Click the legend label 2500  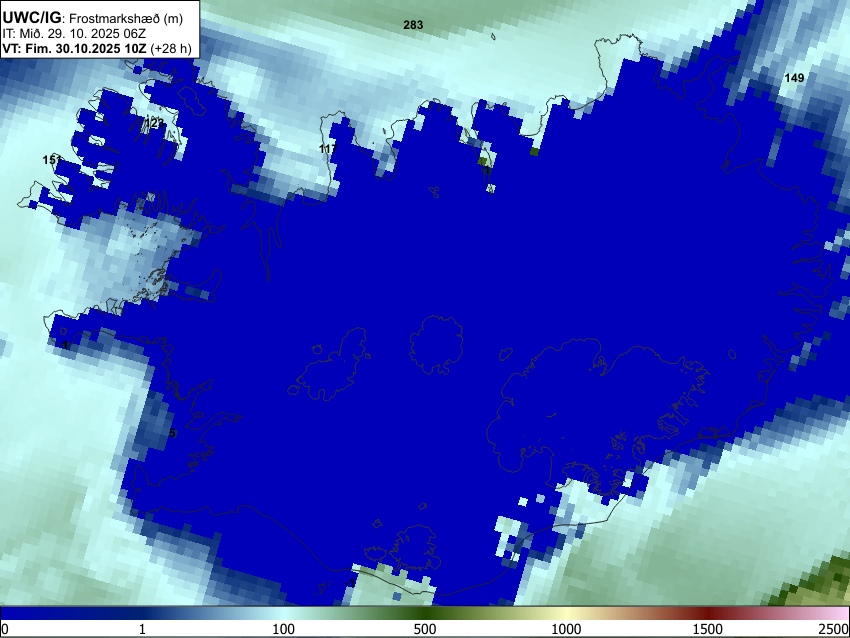pos(835,629)
